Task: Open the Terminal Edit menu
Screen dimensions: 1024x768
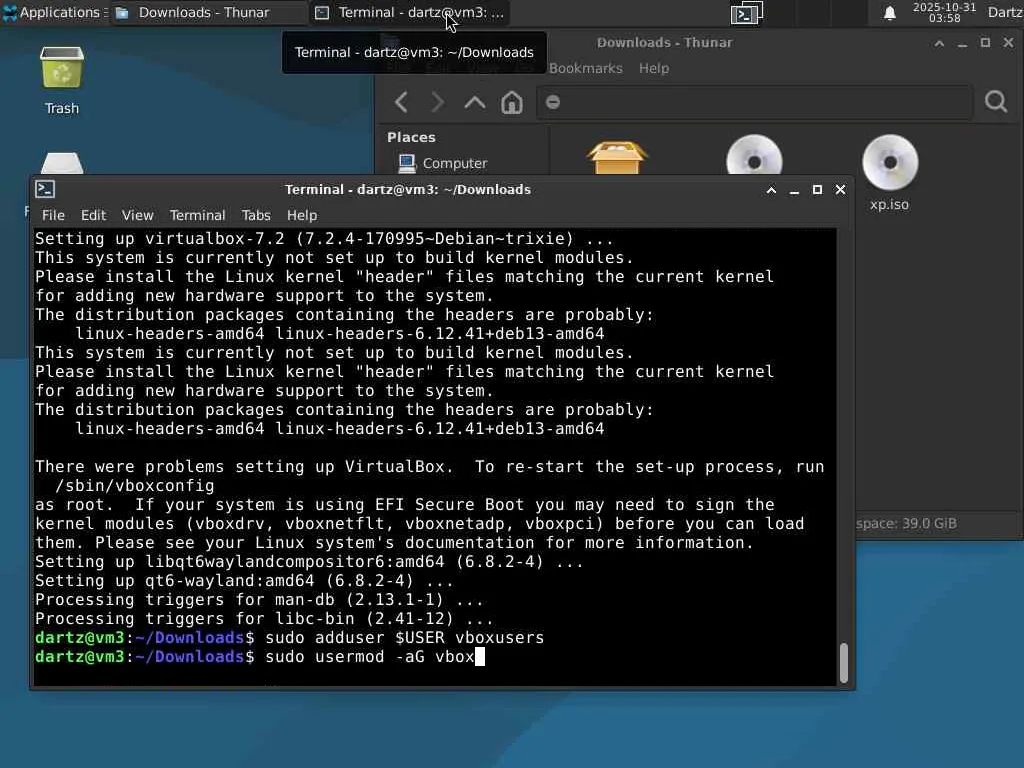Action: click(93, 216)
